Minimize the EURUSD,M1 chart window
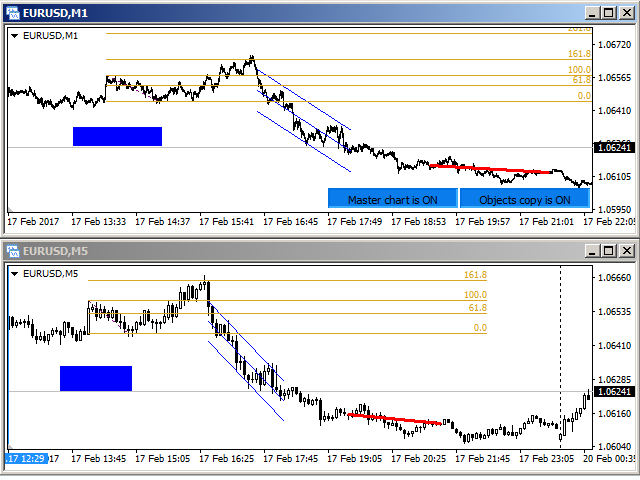The height and width of the screenshot is (480, 640). click(x=591, y=12)
